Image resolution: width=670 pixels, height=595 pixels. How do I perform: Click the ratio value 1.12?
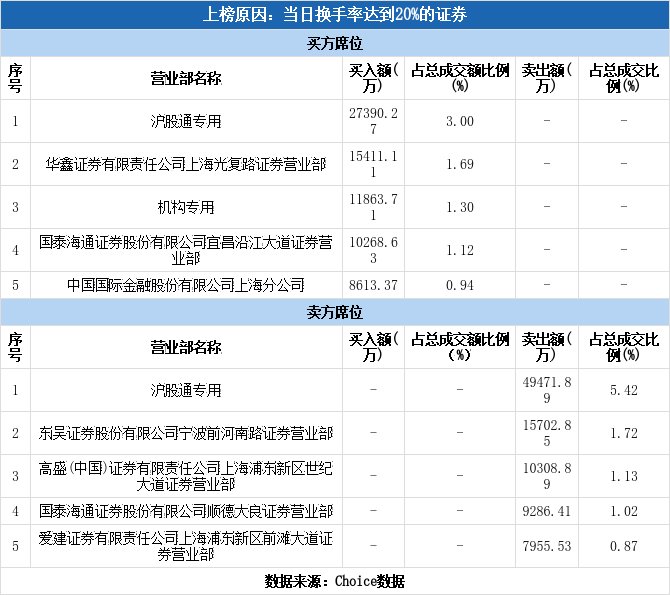coord(460,250)
